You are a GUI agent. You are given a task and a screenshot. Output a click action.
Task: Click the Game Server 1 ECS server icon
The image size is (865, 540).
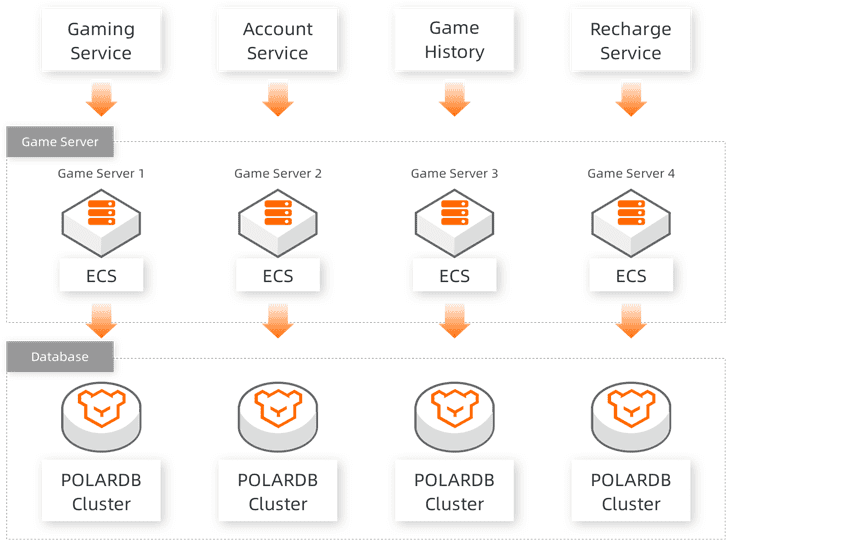pos(101,223)
